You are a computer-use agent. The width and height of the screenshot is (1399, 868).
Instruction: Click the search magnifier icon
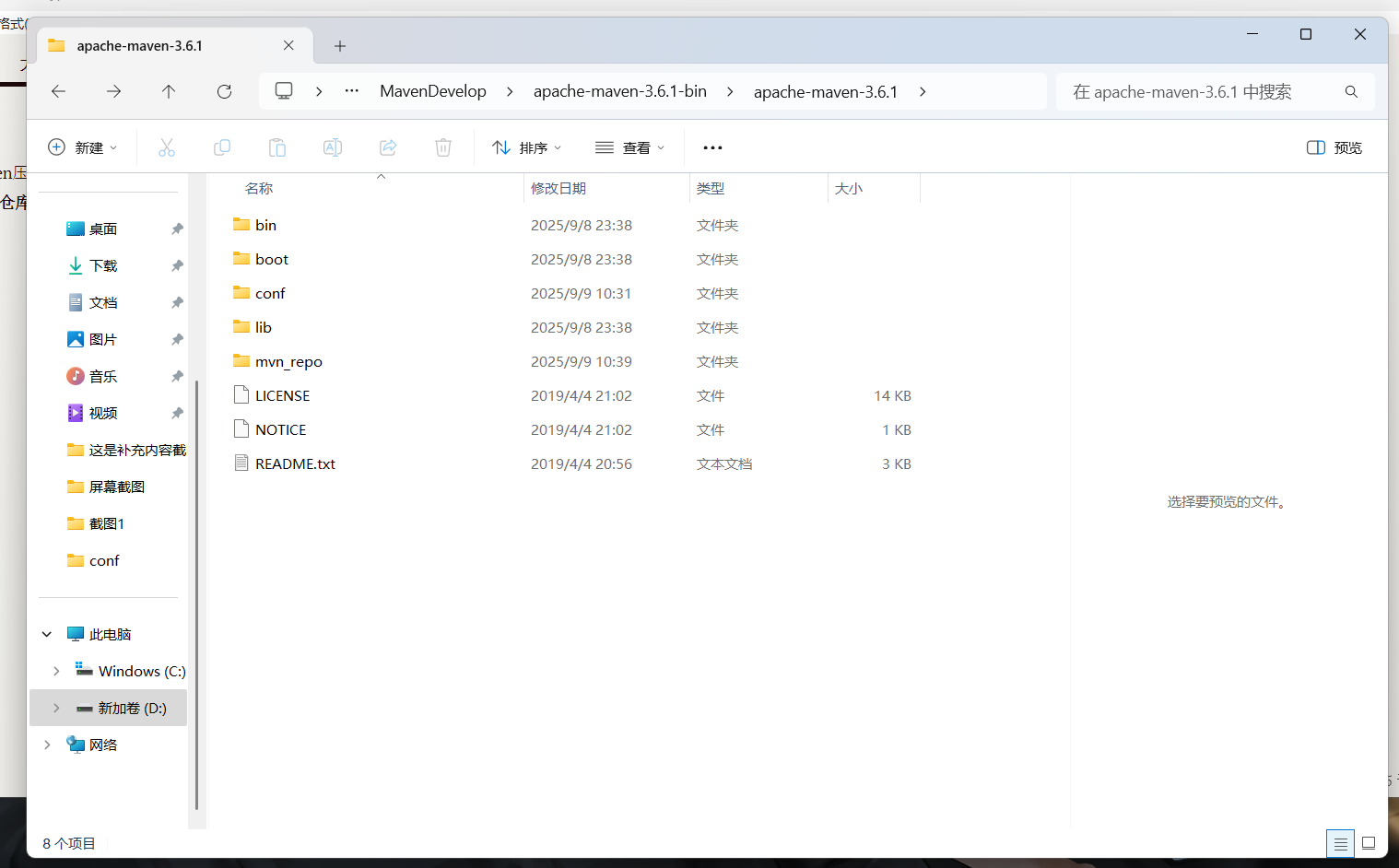[x=1351, y=91]
